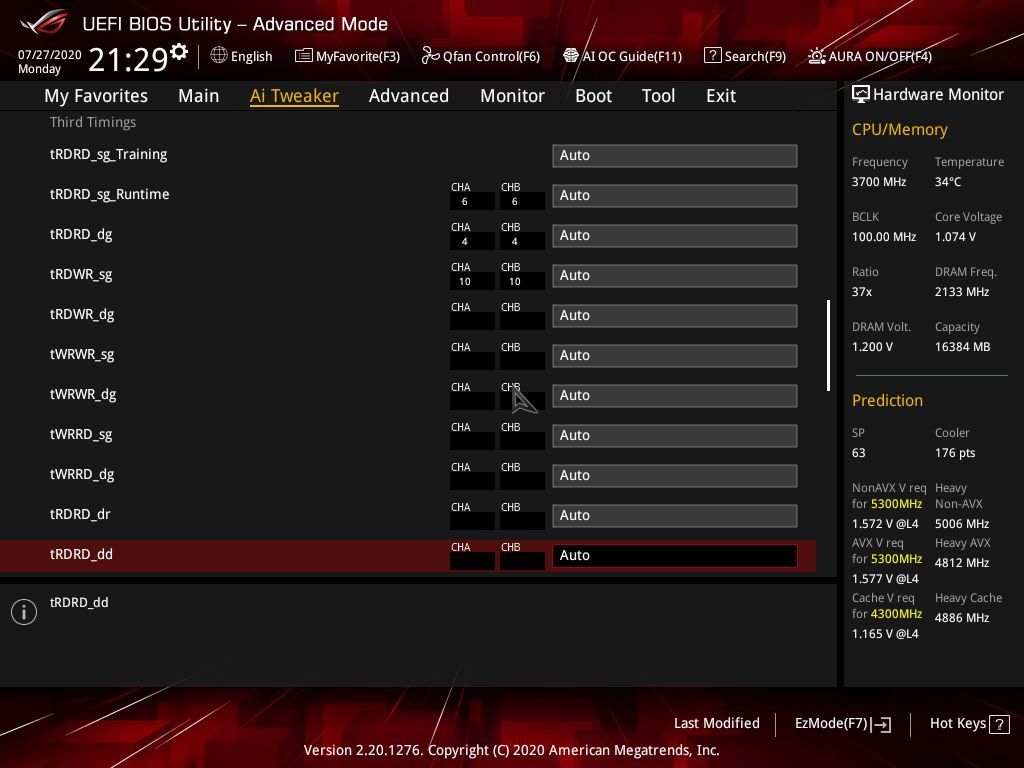This screenshot has height=768, width=1024.
Task: Click the ROG logo
Action: point(44,22)
